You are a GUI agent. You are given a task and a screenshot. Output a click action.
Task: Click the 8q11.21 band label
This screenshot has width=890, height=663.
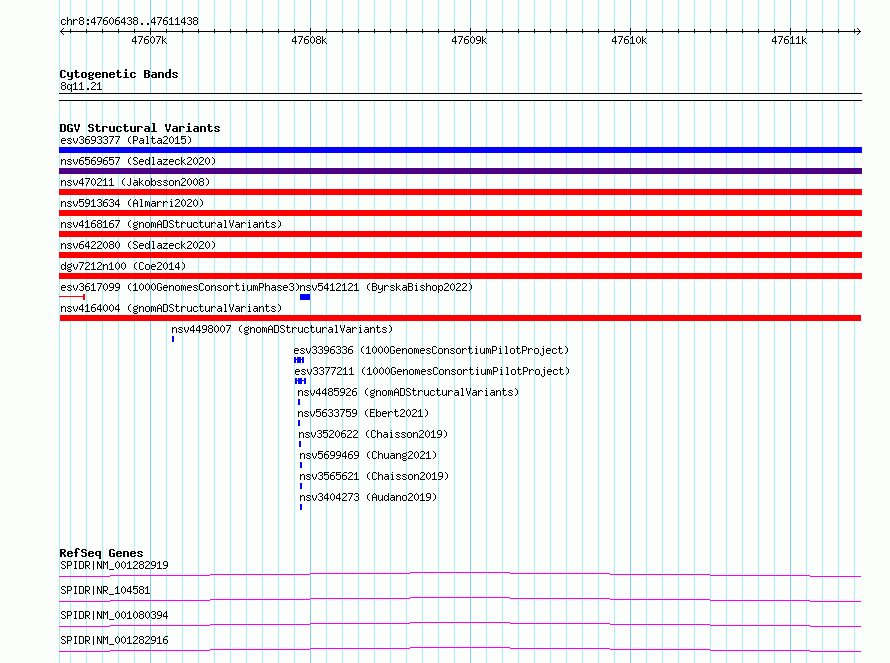(81, 86)
